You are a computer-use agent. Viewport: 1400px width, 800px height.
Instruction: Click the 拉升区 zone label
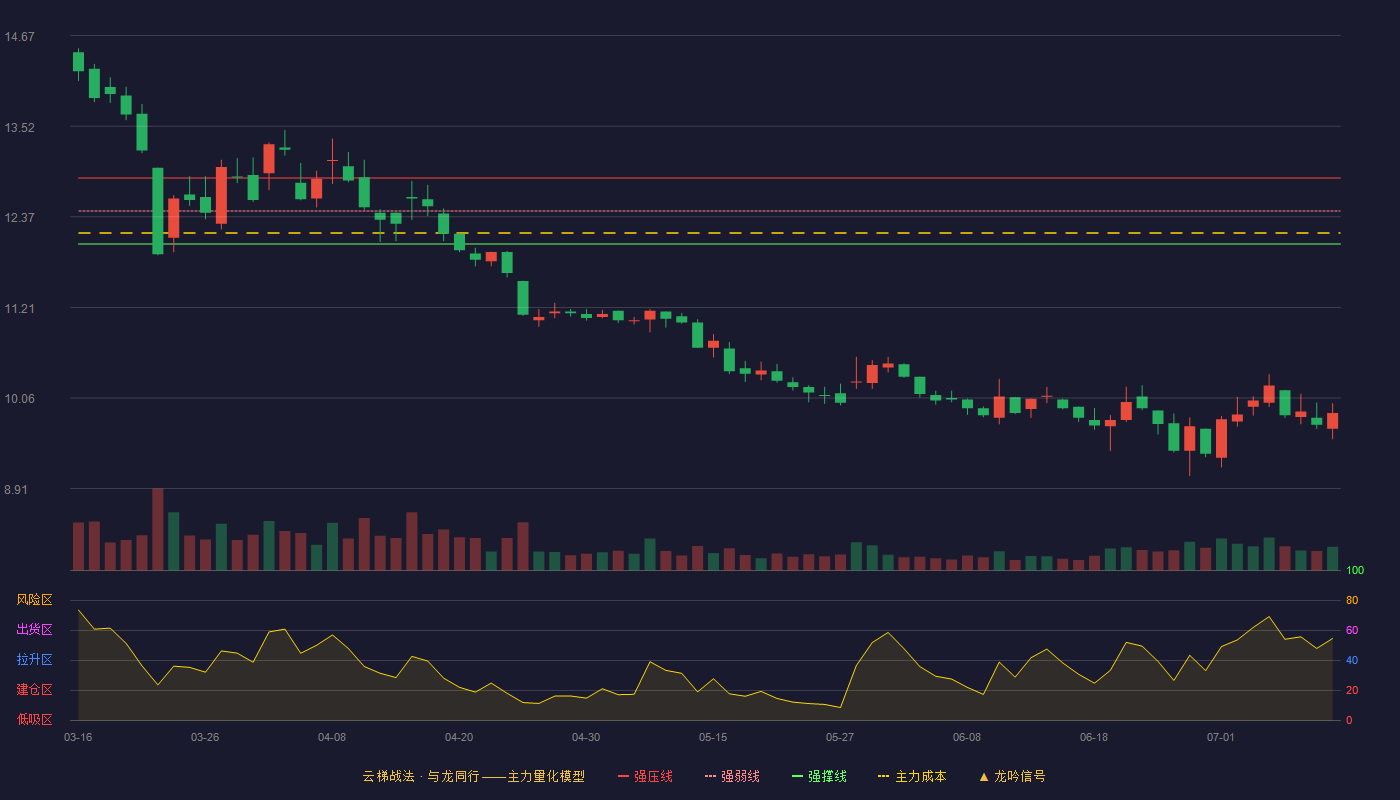click(34, 660)
